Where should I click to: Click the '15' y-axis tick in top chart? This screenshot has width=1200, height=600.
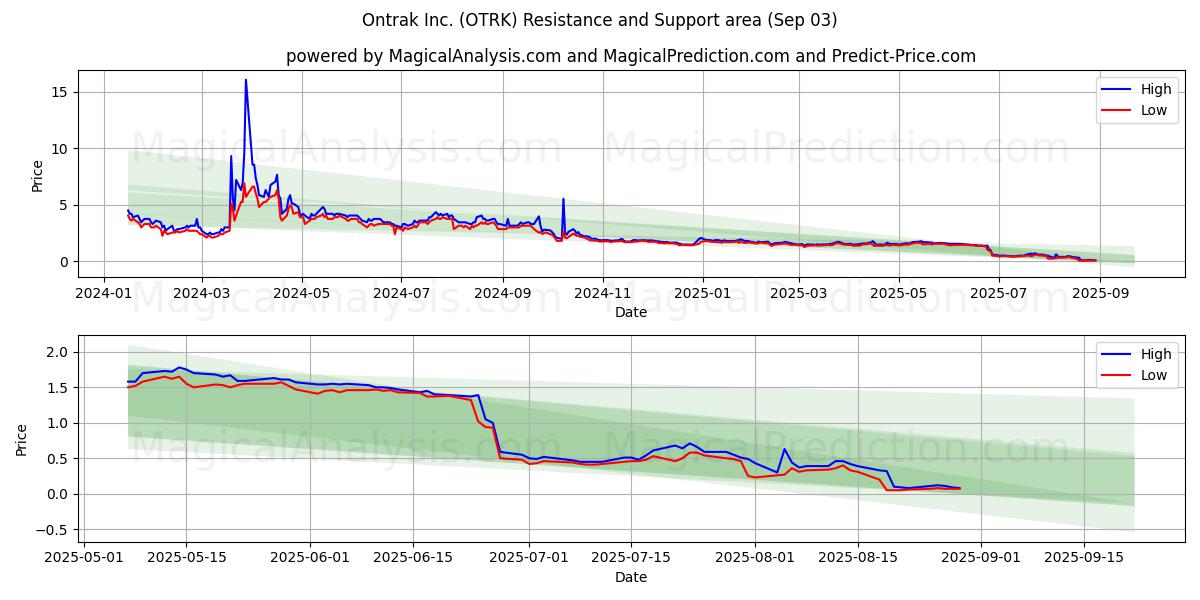pyautogui.click(x=60, y=92)
